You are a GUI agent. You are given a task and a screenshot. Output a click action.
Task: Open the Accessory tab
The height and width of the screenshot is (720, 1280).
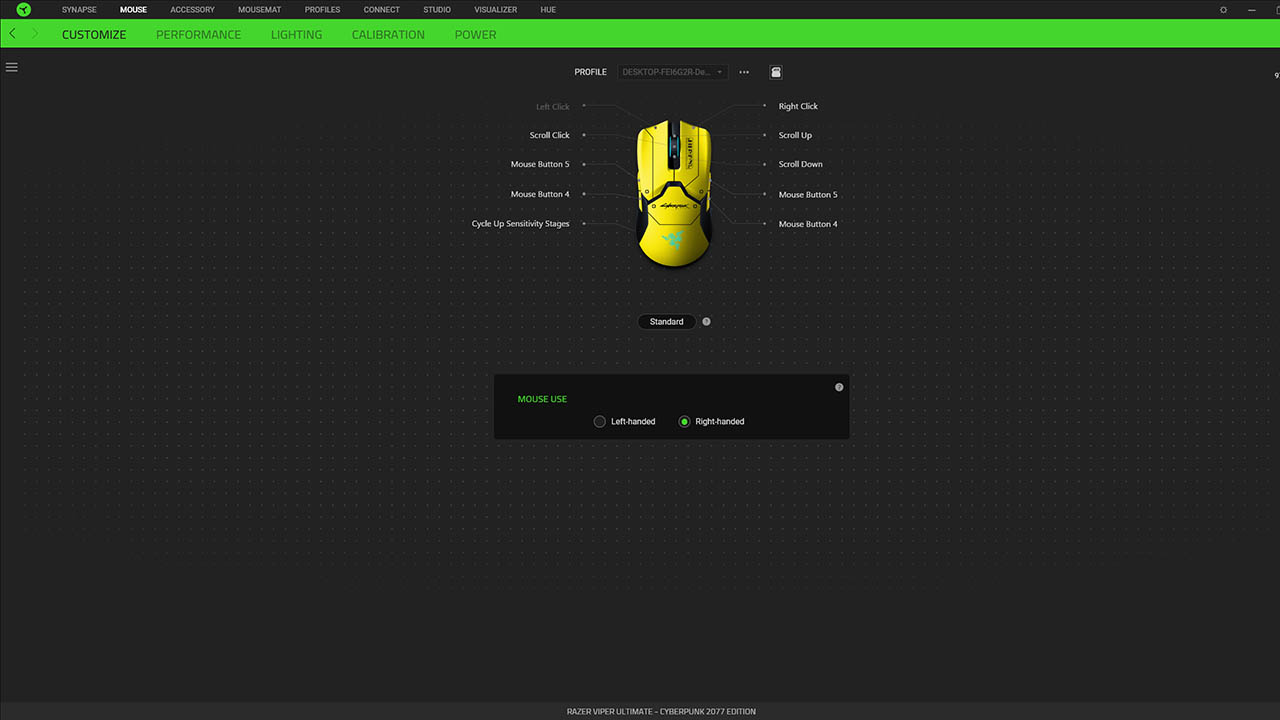(x=192, y=9)
